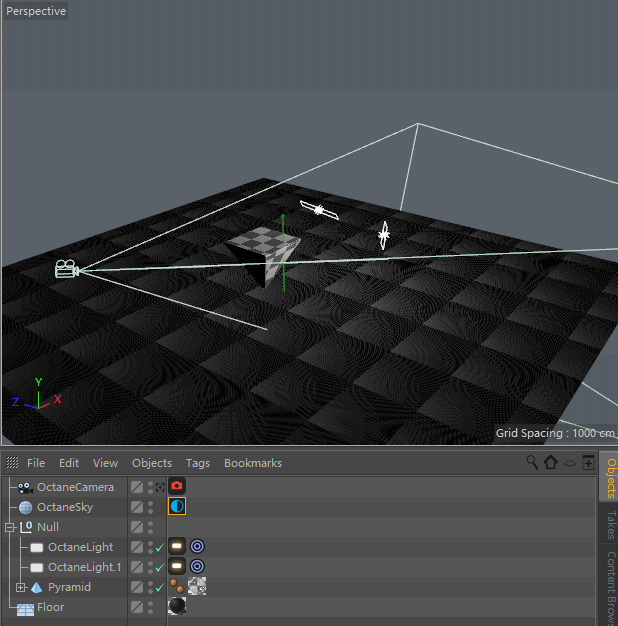618x626 pixels.
Task: Open the View menu
Action: click(x=105, y=463)
